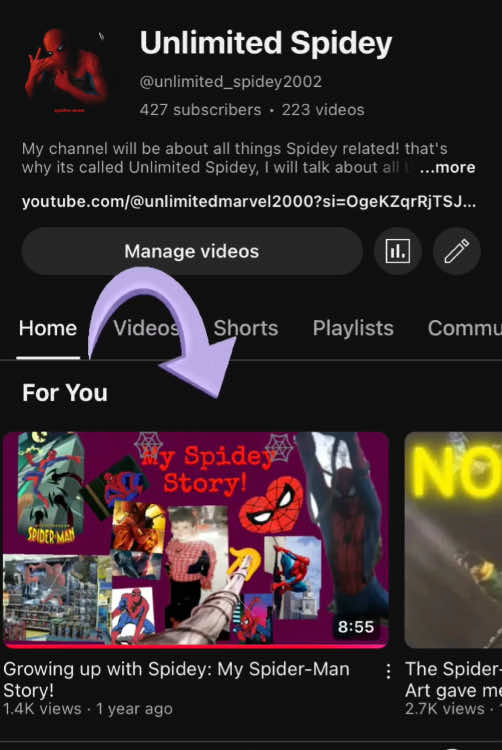Tap the Unlimited Spidey channel avatar
The width and height of the screenshot is (502, 750).
(x=66, y=70)
